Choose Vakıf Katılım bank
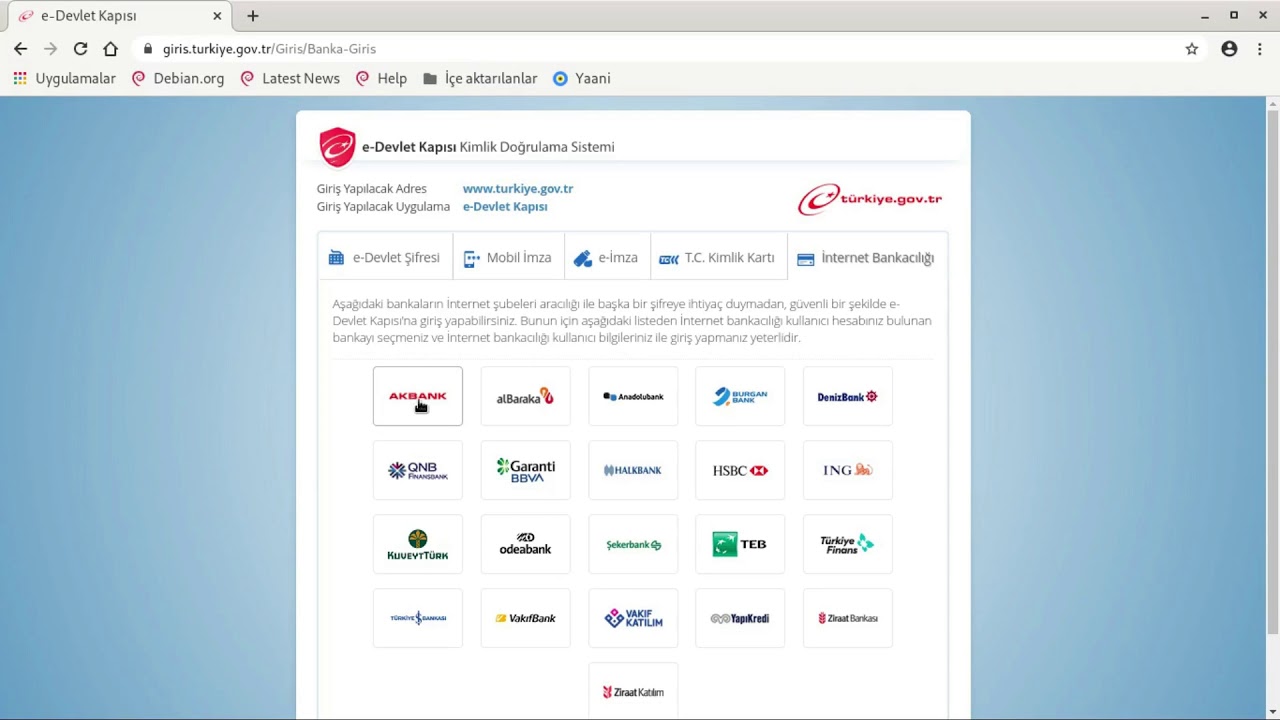Viewport: 1280px width, 720px height. pyautogui.click(x=633, y=618)
